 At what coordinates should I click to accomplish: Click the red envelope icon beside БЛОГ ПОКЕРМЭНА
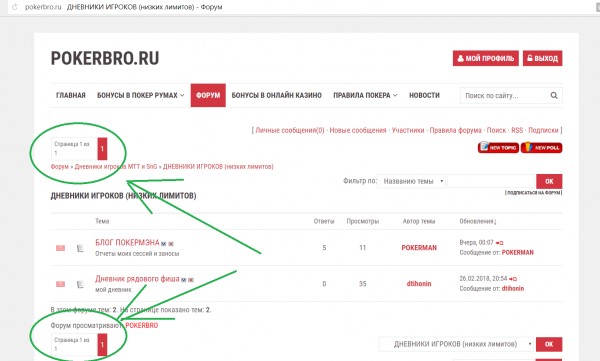60,248
